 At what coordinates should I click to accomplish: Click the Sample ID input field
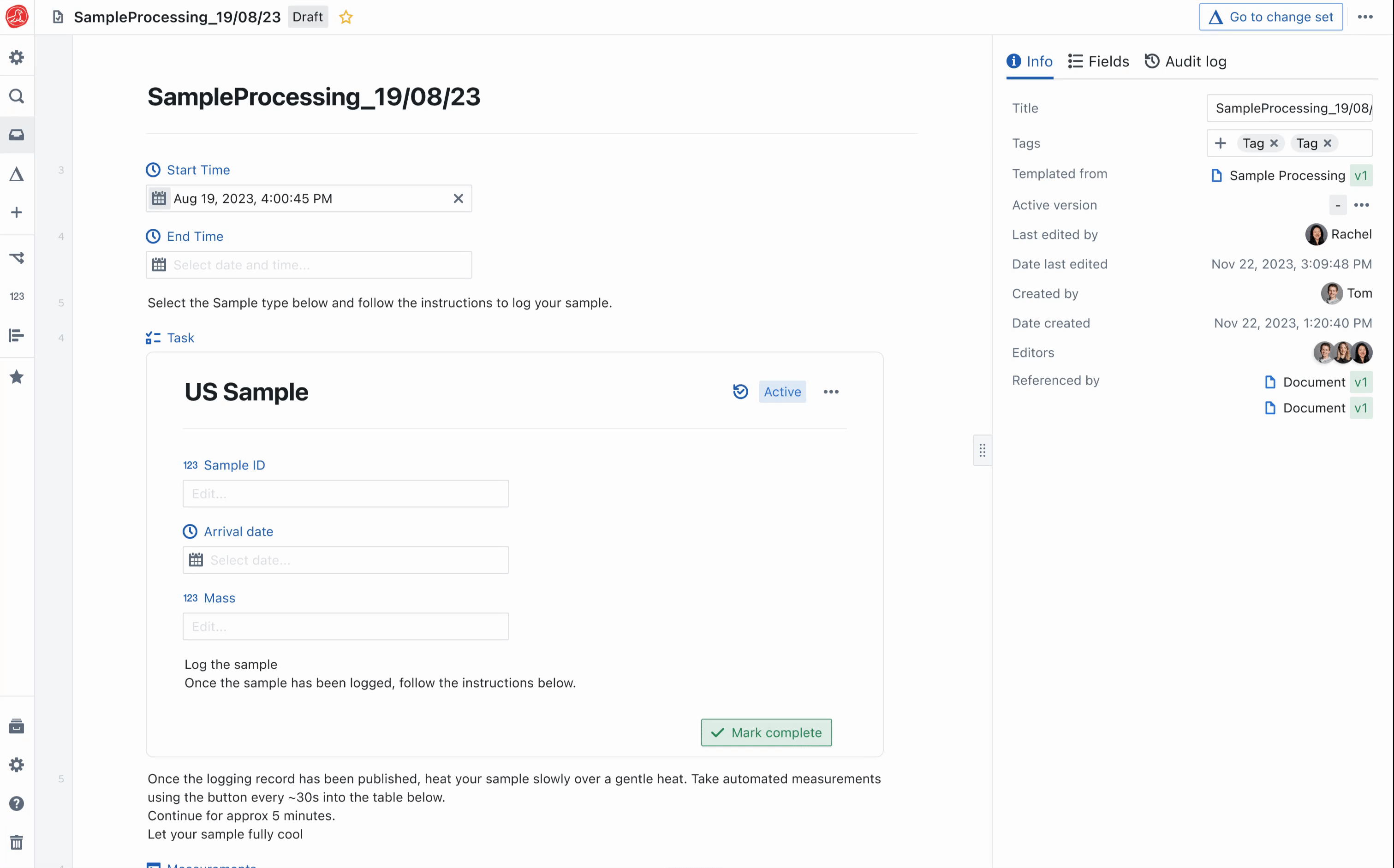pyautogui.click(x=346, y=493)
